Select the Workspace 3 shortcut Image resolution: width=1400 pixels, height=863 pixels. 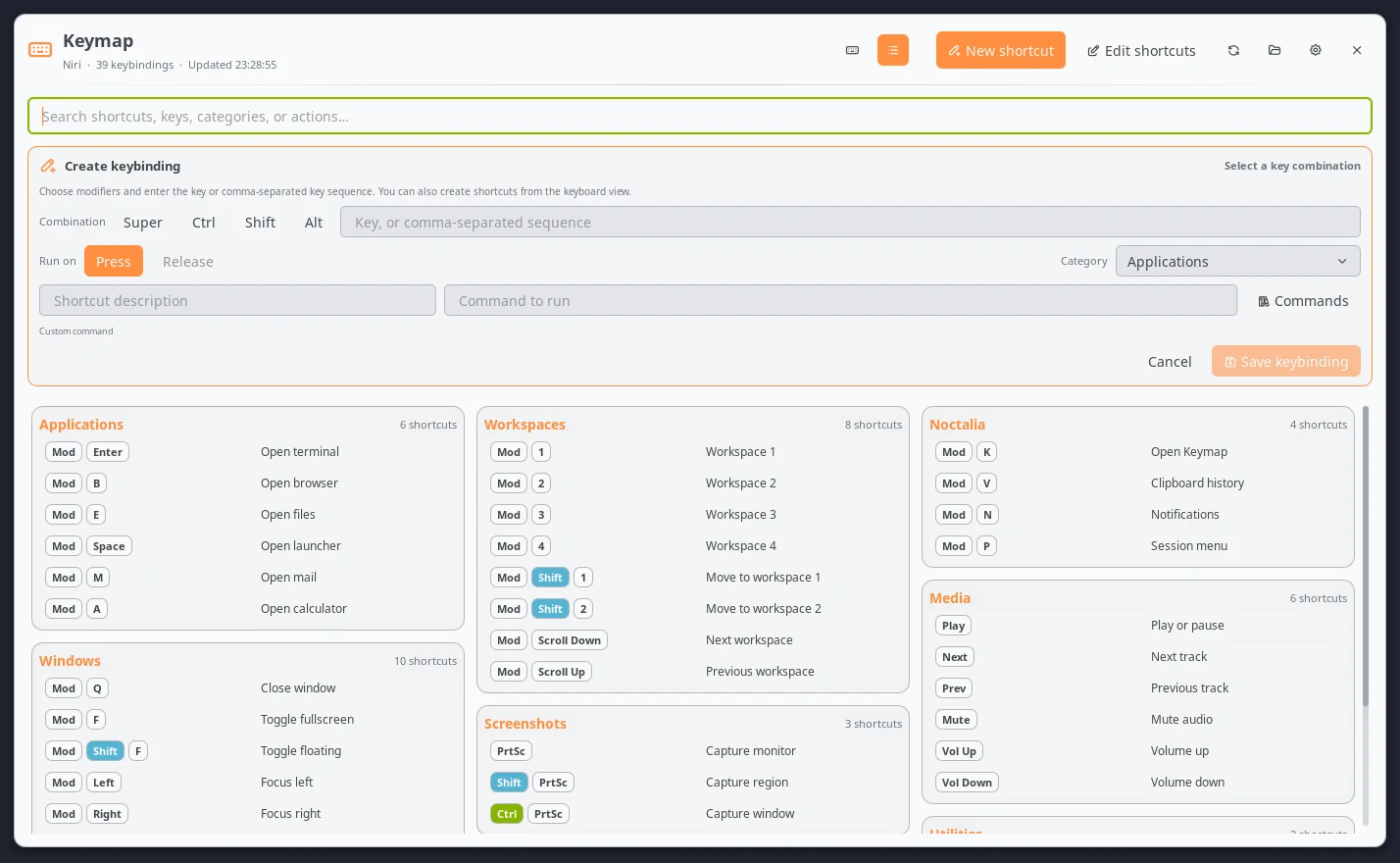tap(693, 515)
